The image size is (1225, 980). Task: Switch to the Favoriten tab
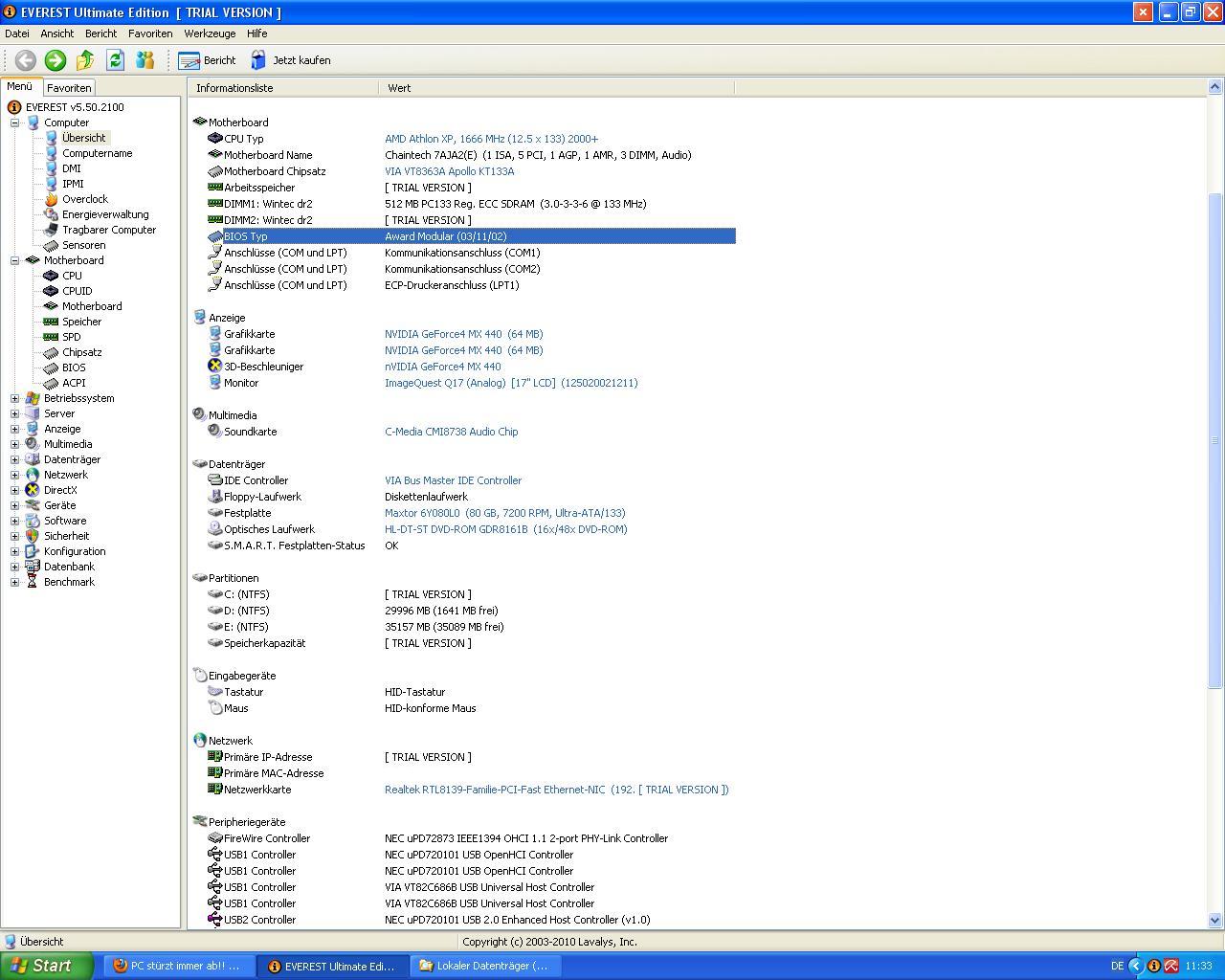[x=69, y=88]
